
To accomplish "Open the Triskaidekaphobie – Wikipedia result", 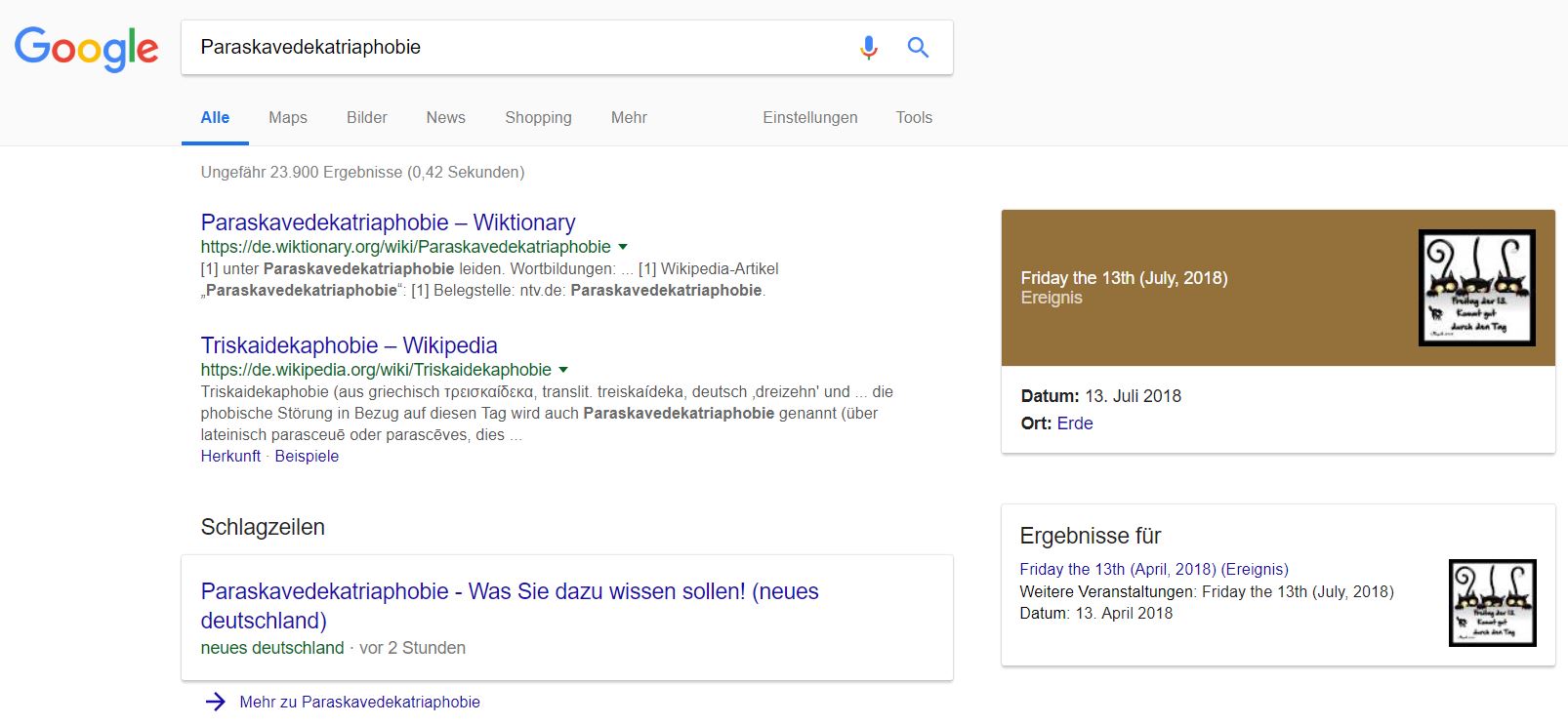I will [x=349, y=345].
